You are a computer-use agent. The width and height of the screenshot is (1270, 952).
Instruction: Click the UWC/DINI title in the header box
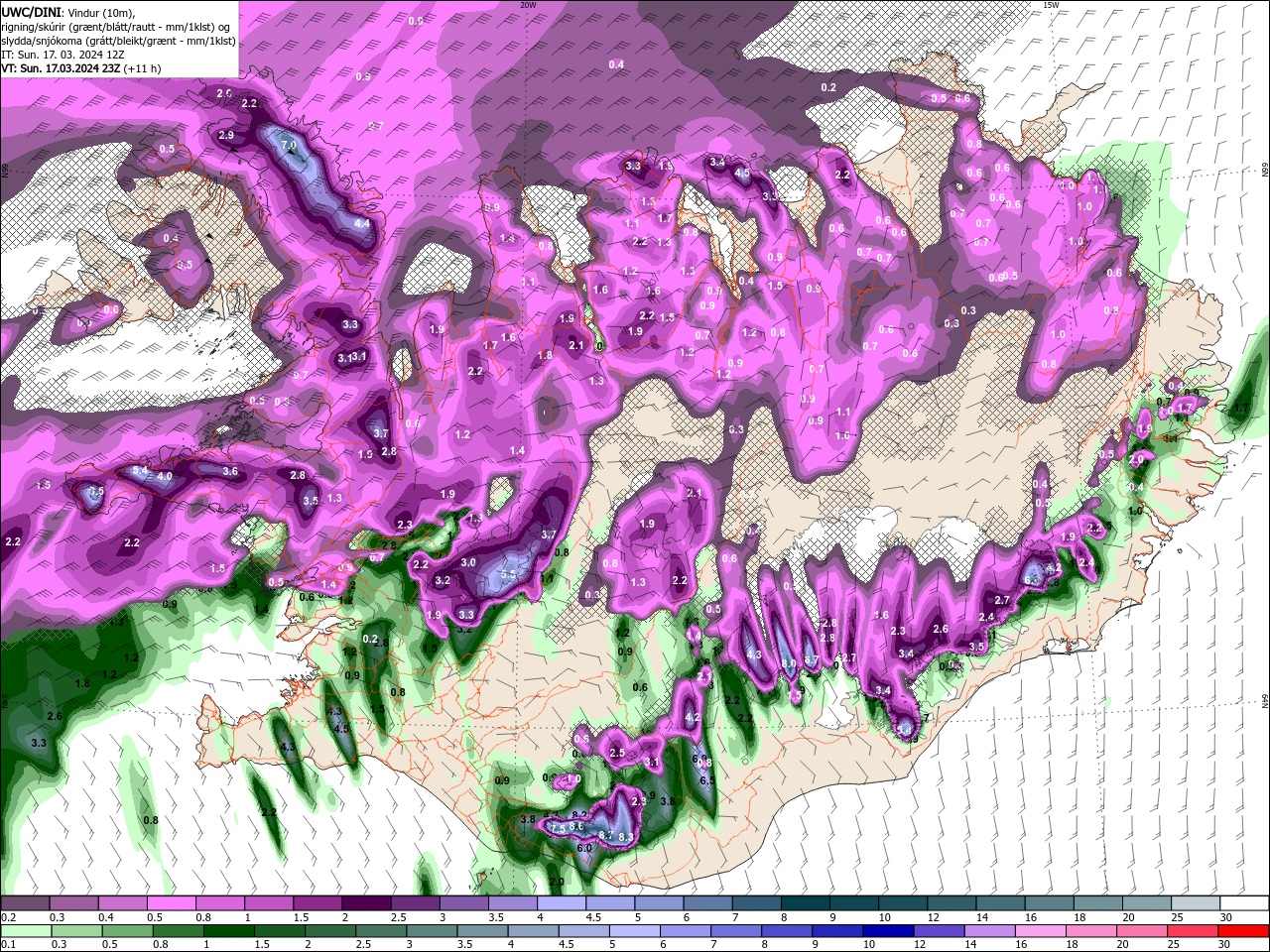(32, 11)
